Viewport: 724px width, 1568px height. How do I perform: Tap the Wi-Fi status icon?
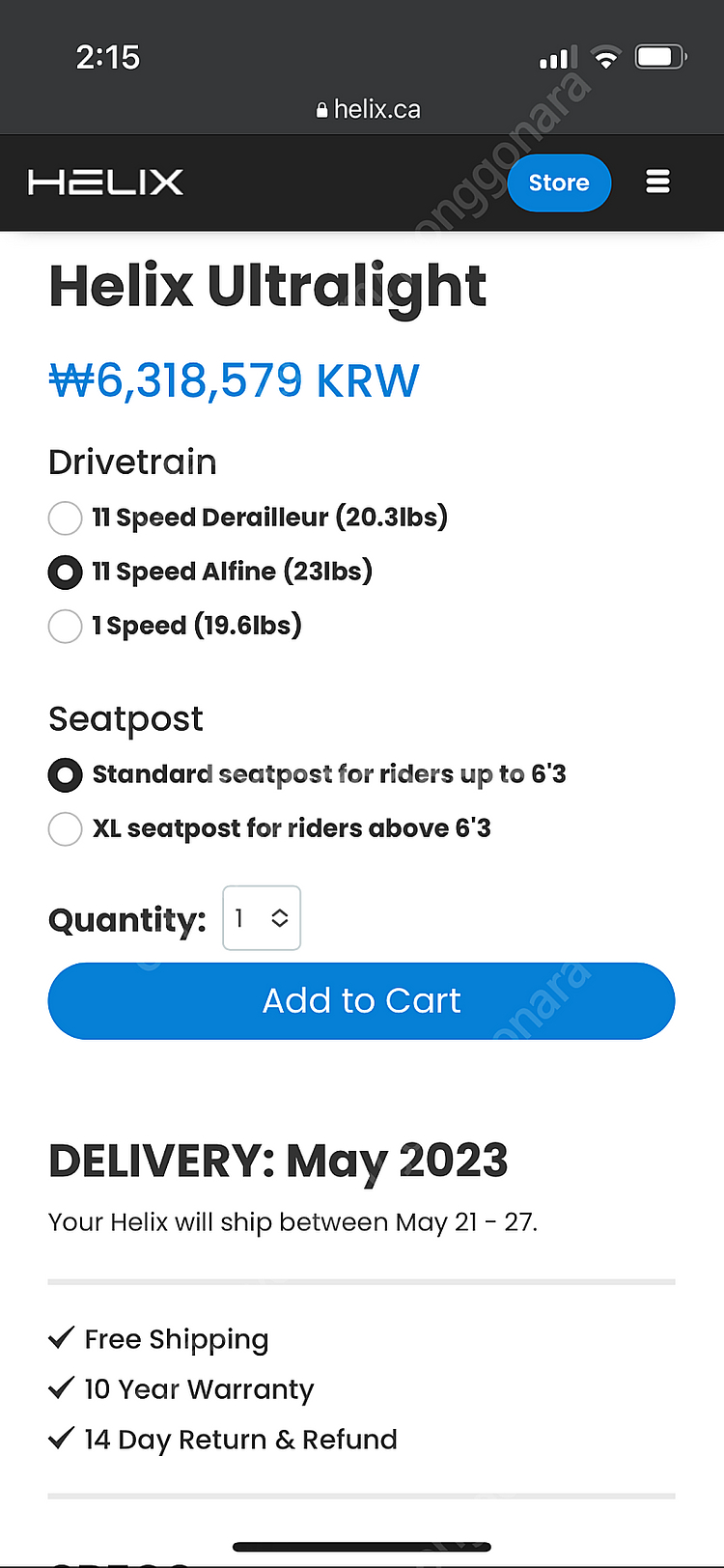click(x=605, y=58)
